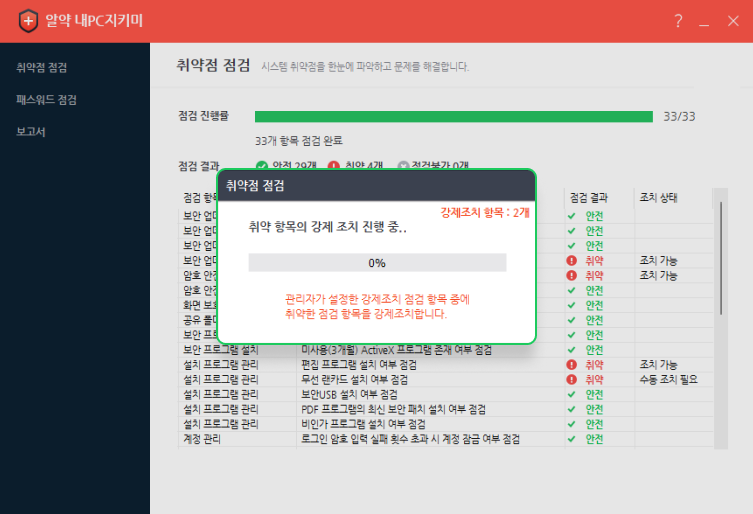Select the 비인가 프로그램 설치 여부 점검 row

pyautogui.click(x=446, y=424)
